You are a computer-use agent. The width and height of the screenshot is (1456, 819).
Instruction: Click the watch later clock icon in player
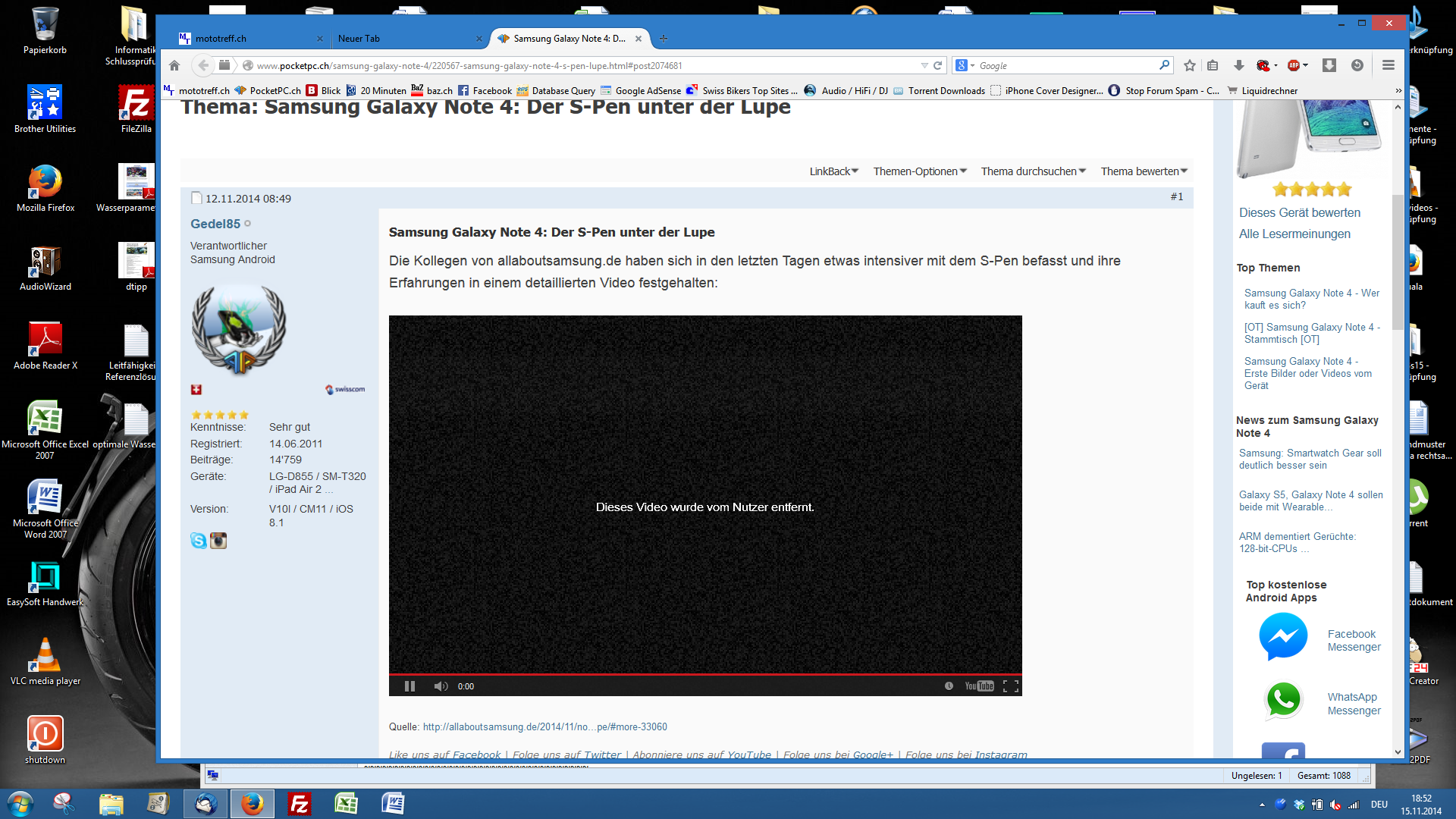949,686
